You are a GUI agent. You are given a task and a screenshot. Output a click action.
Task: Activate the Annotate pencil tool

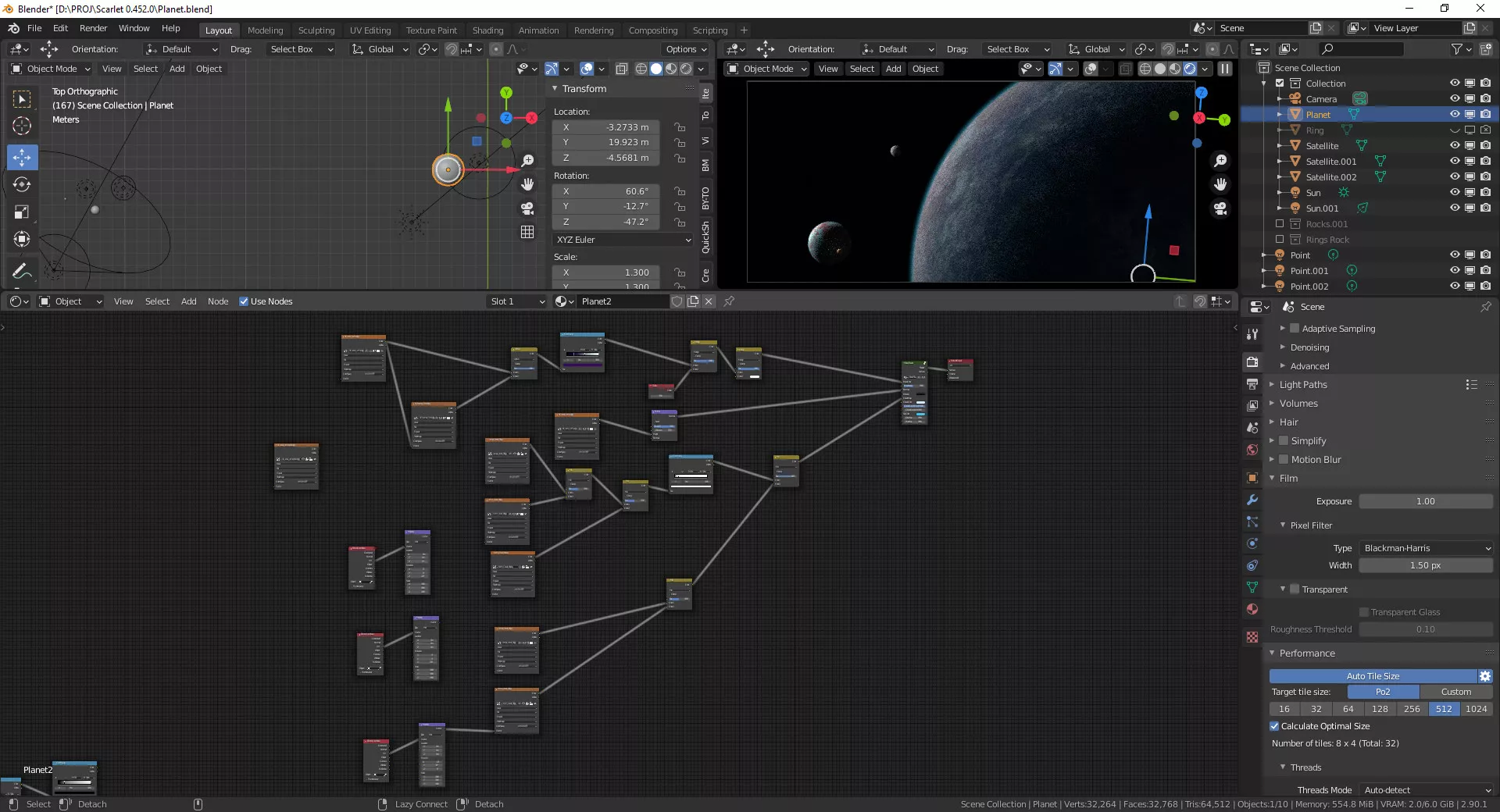(x=22, y=271)
